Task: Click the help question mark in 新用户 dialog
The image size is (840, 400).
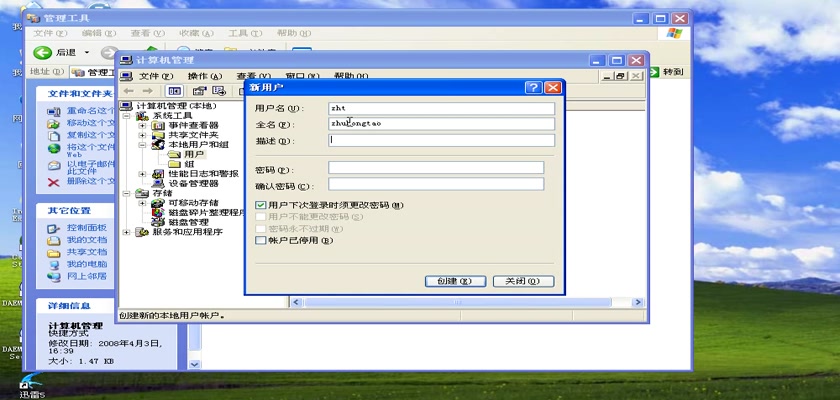Action: click(533, 87)
